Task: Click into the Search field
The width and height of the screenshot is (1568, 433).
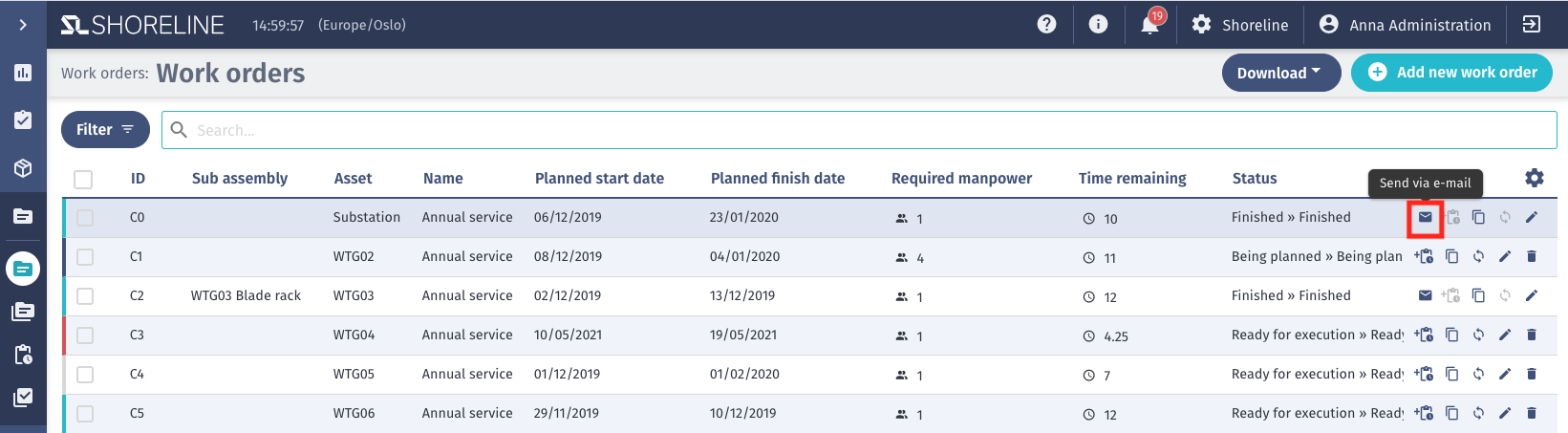Action: click(859, 130)
